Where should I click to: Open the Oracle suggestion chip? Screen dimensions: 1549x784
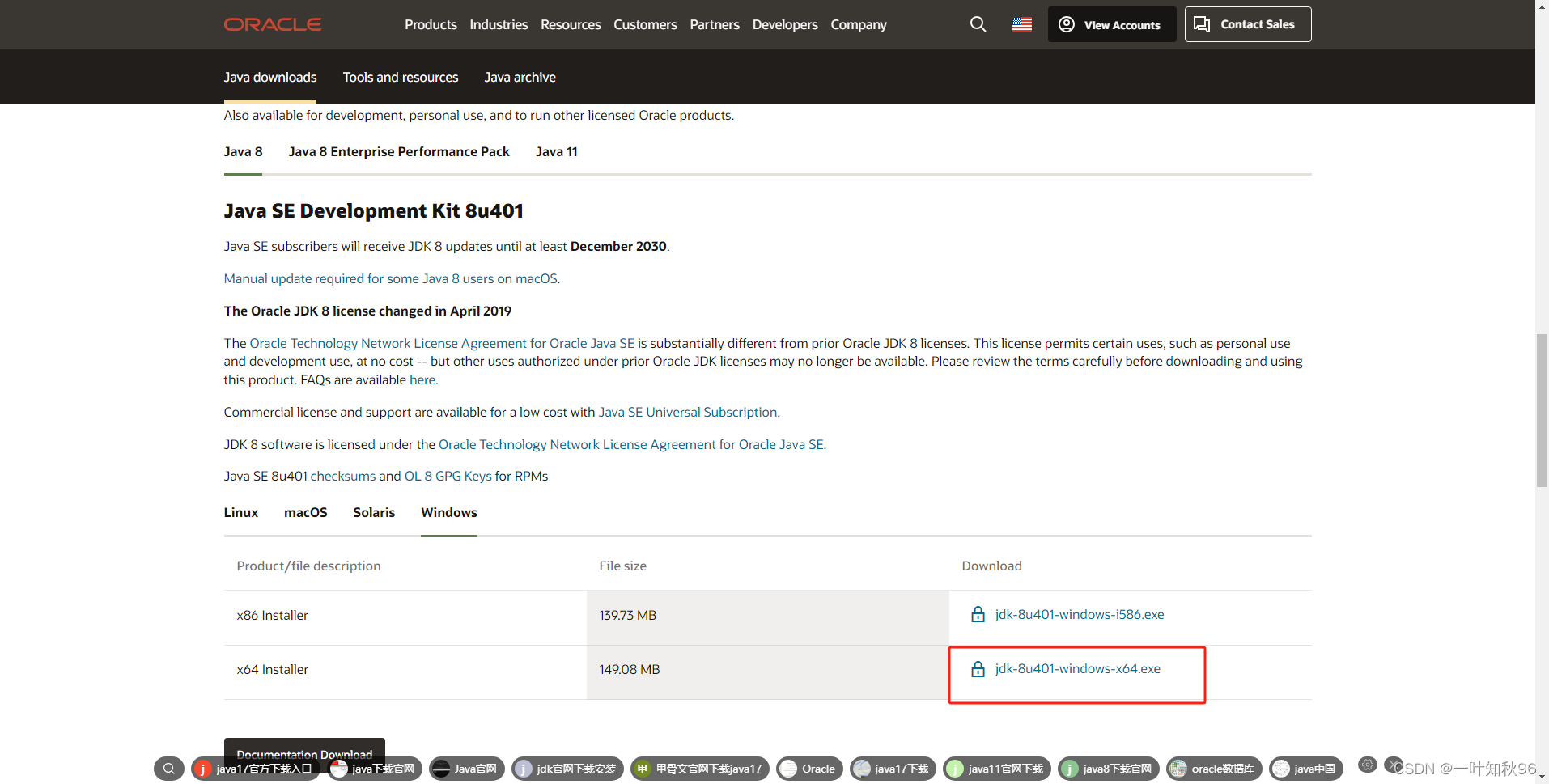click(x=809, y=769)
